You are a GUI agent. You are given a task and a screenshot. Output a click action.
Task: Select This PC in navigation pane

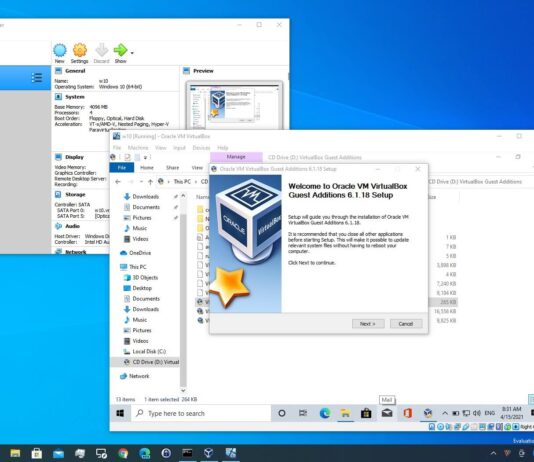pos(137,267)
